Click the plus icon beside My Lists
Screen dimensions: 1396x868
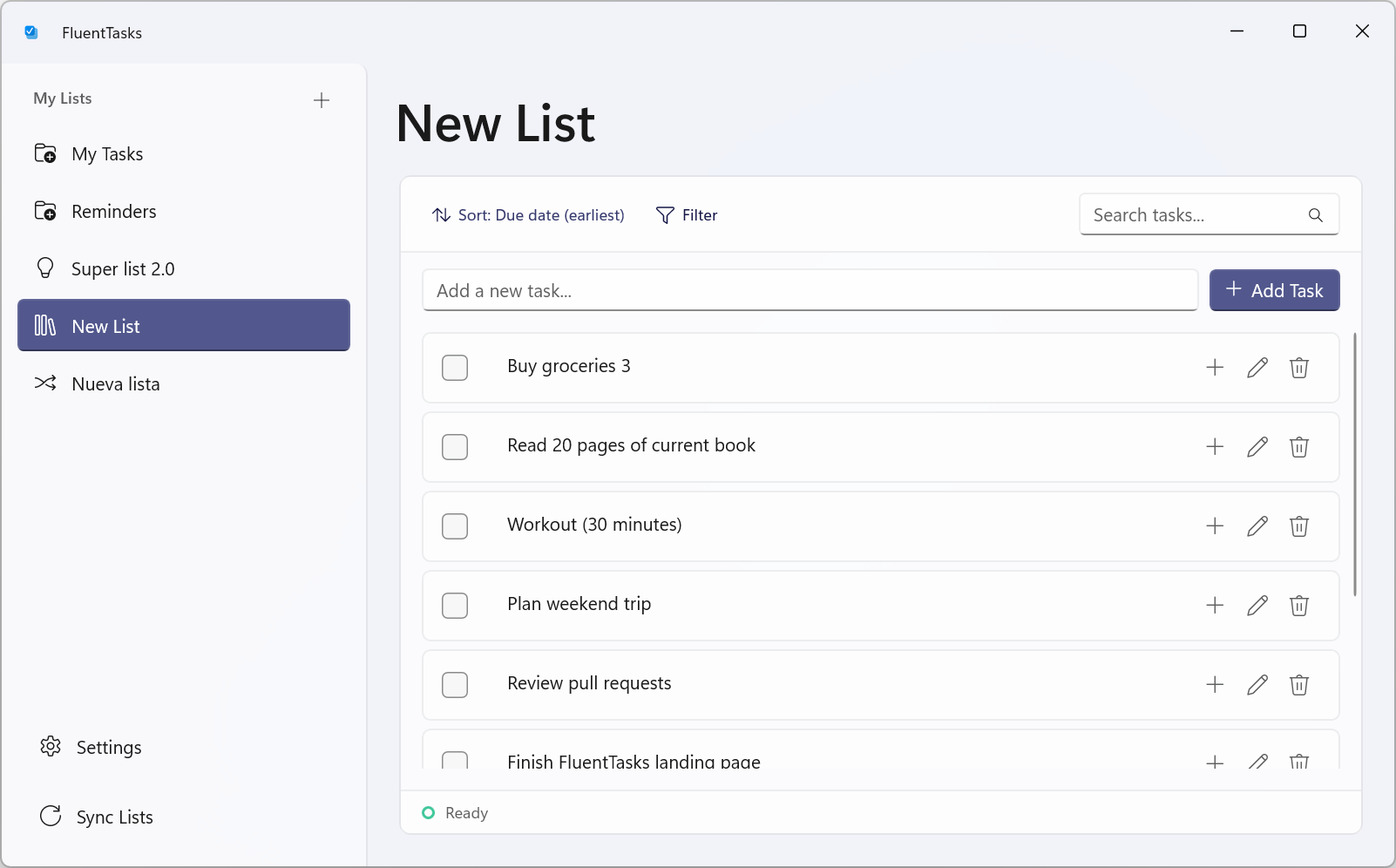[322, 100]
